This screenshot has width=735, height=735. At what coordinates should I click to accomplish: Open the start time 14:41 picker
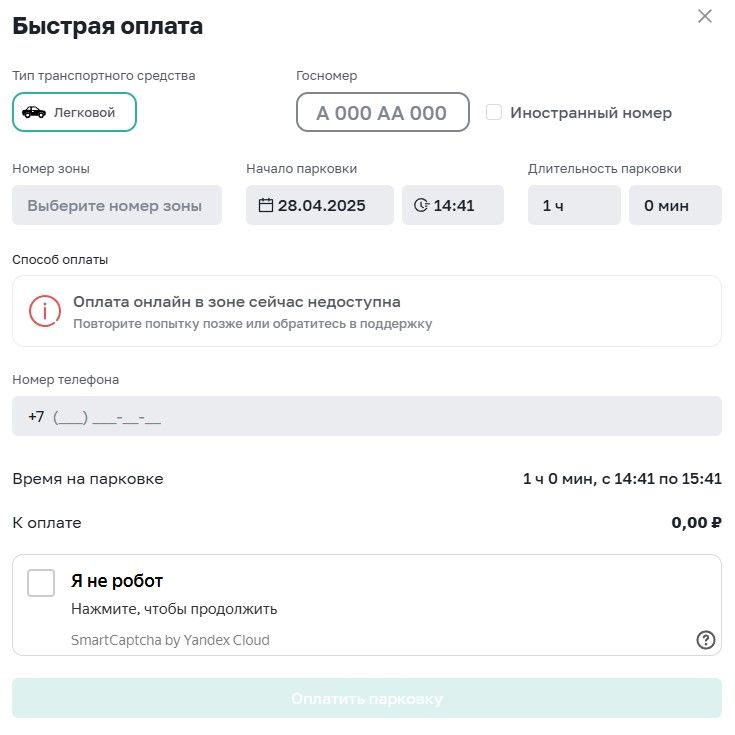click(453, 205)
